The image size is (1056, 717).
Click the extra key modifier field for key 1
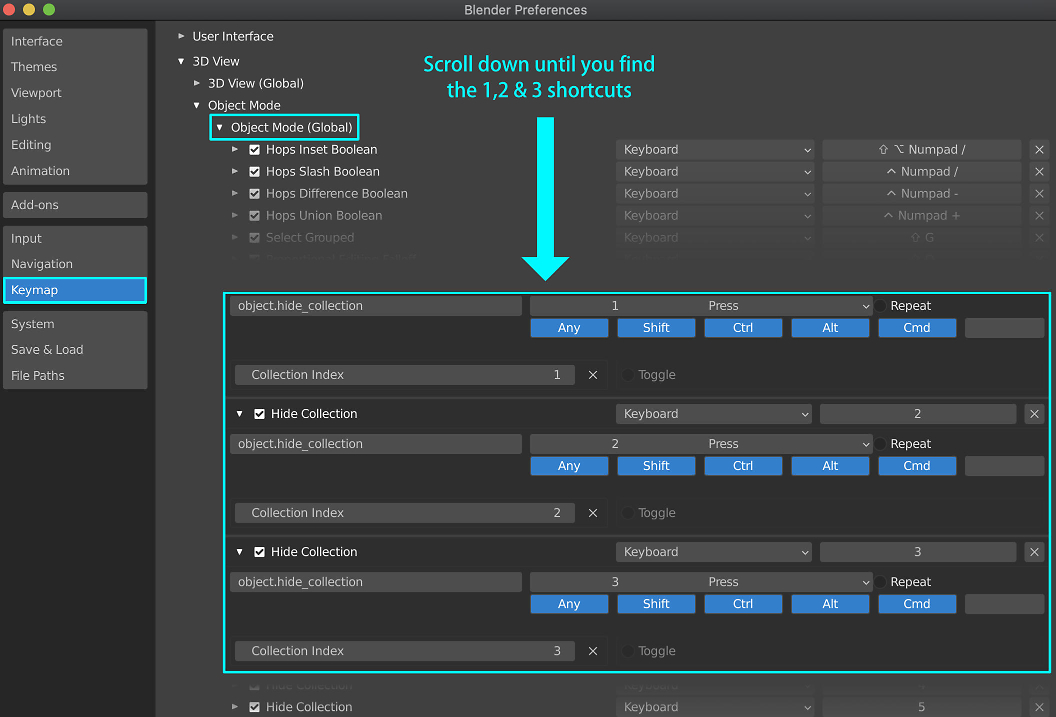point(1004,328)
